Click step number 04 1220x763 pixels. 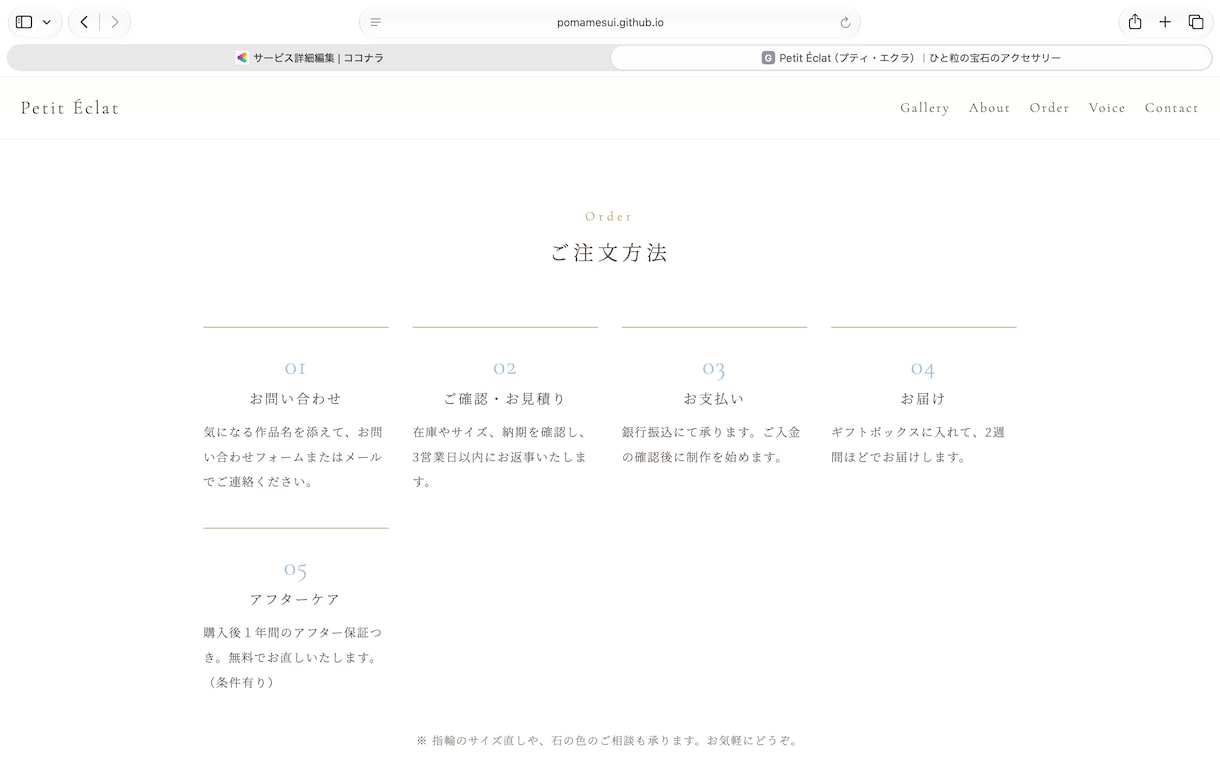(923, 369)
